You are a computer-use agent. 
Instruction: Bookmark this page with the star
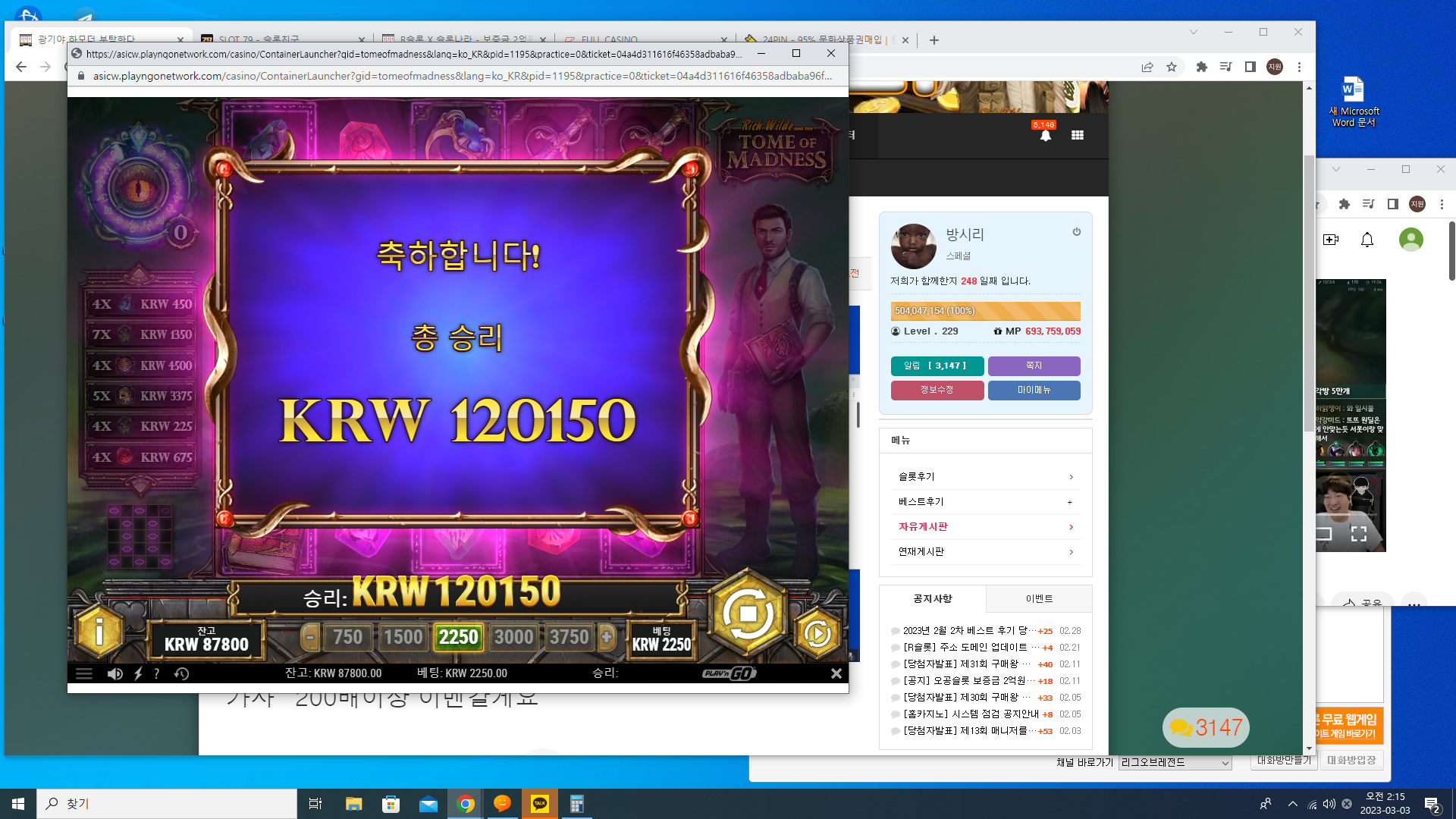[x=1172, y=67]
